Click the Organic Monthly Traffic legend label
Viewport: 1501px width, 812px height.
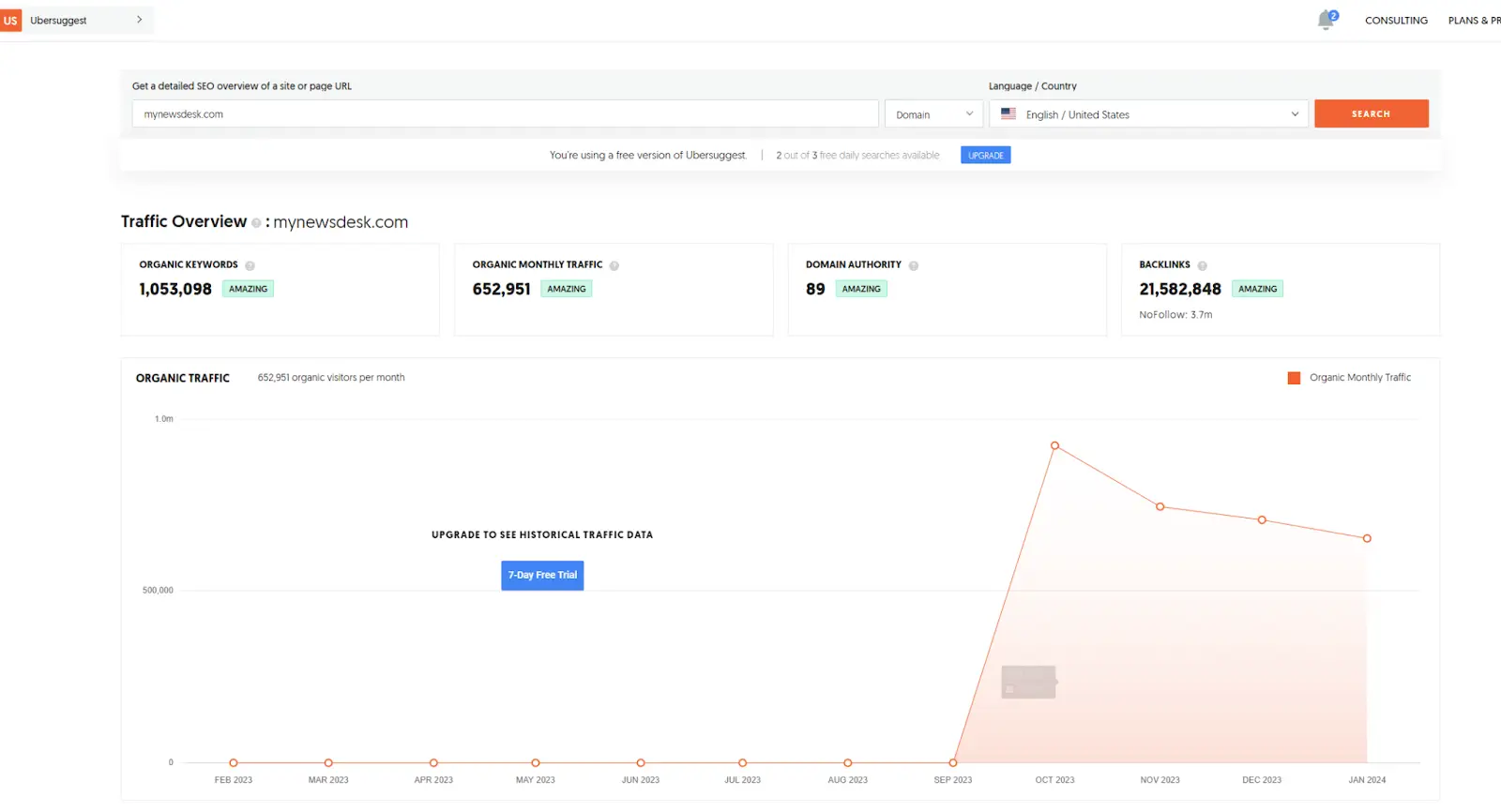click(x=1360, y=378)
